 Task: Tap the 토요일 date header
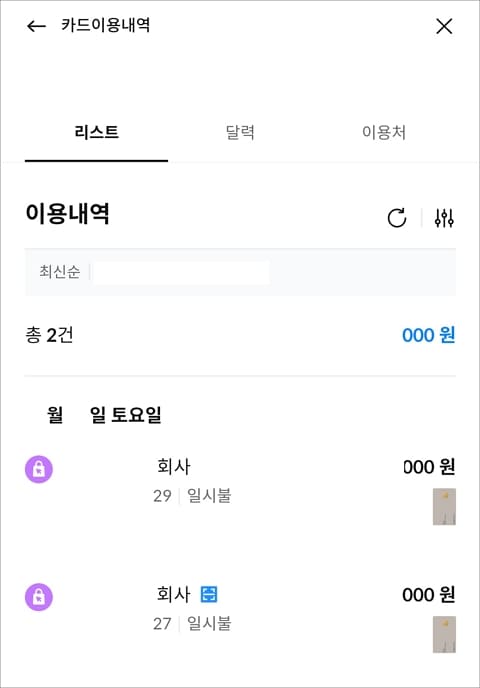136,415
